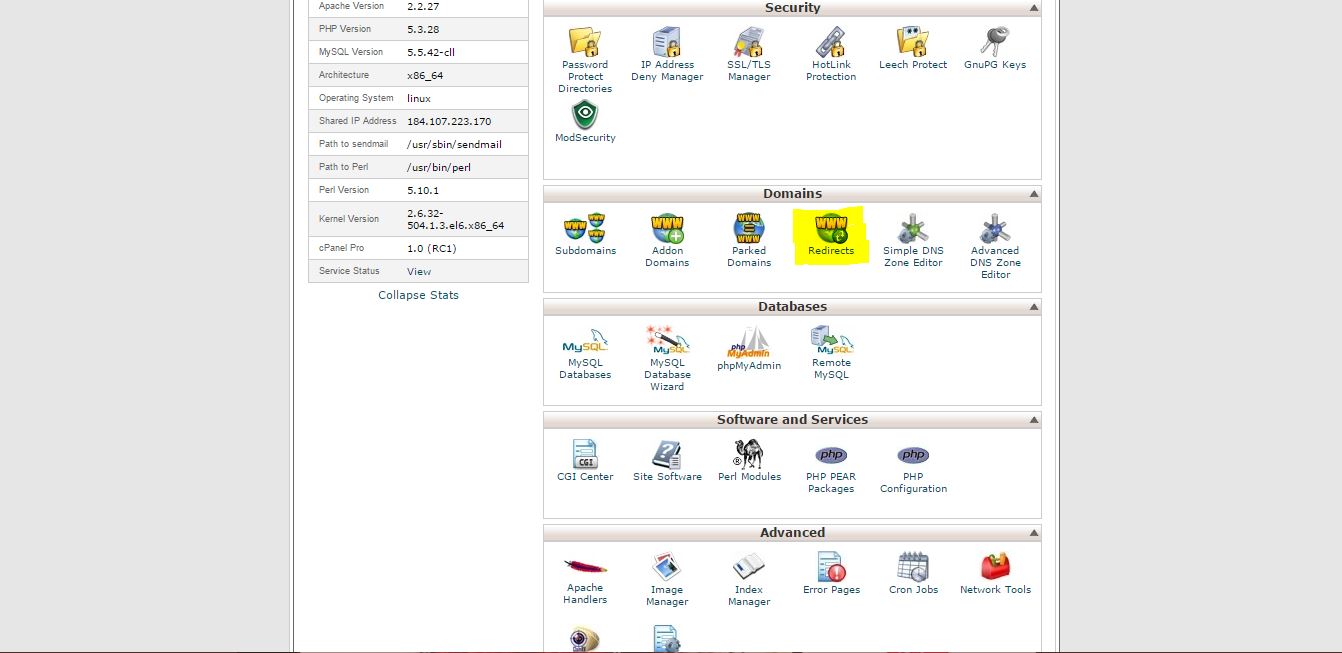Open the Redirects icon
The image size is (1342, 653).
831,228
